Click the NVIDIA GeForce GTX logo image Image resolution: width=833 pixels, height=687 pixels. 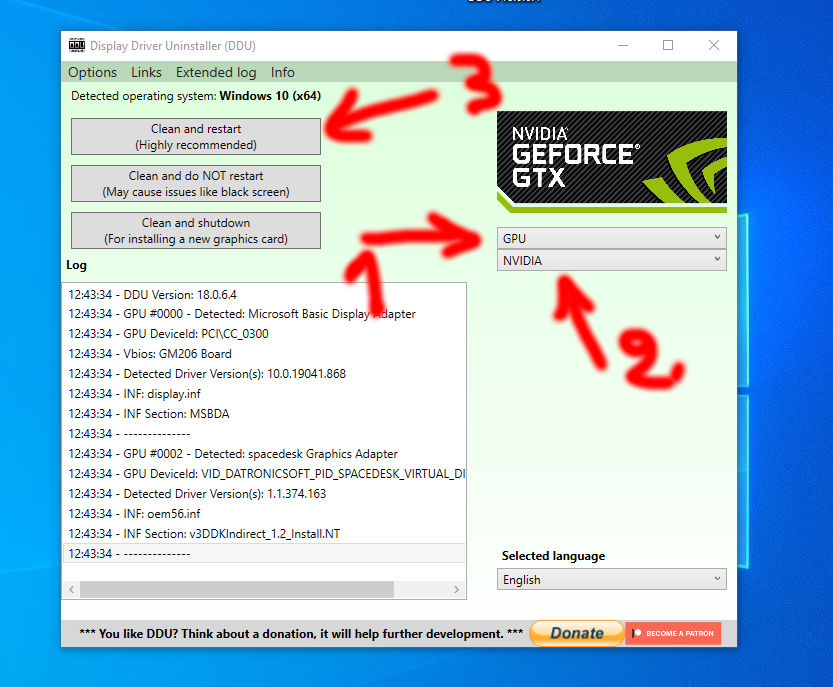coord(612,162)
